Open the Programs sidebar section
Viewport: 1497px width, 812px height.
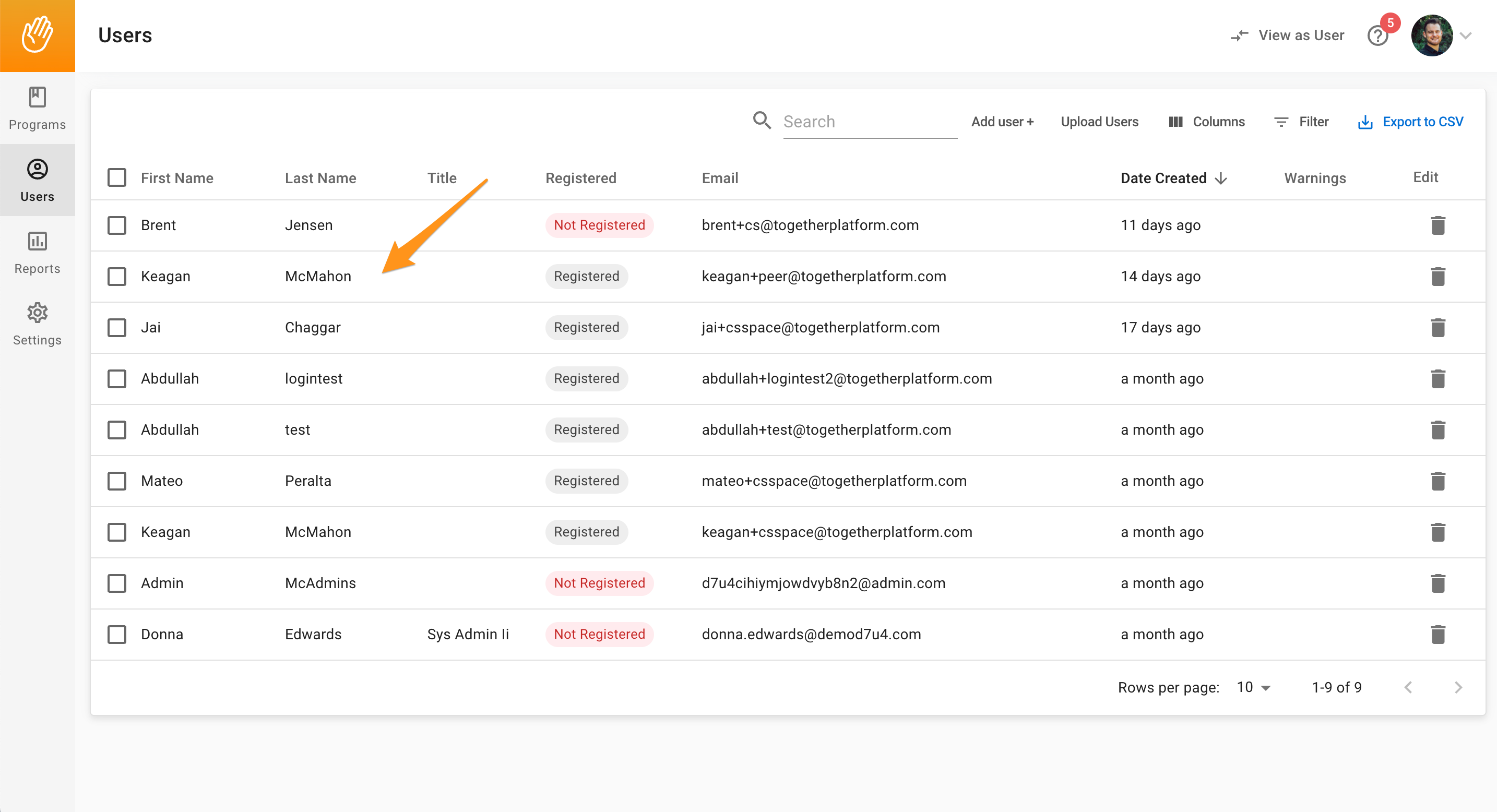(37, 109)
